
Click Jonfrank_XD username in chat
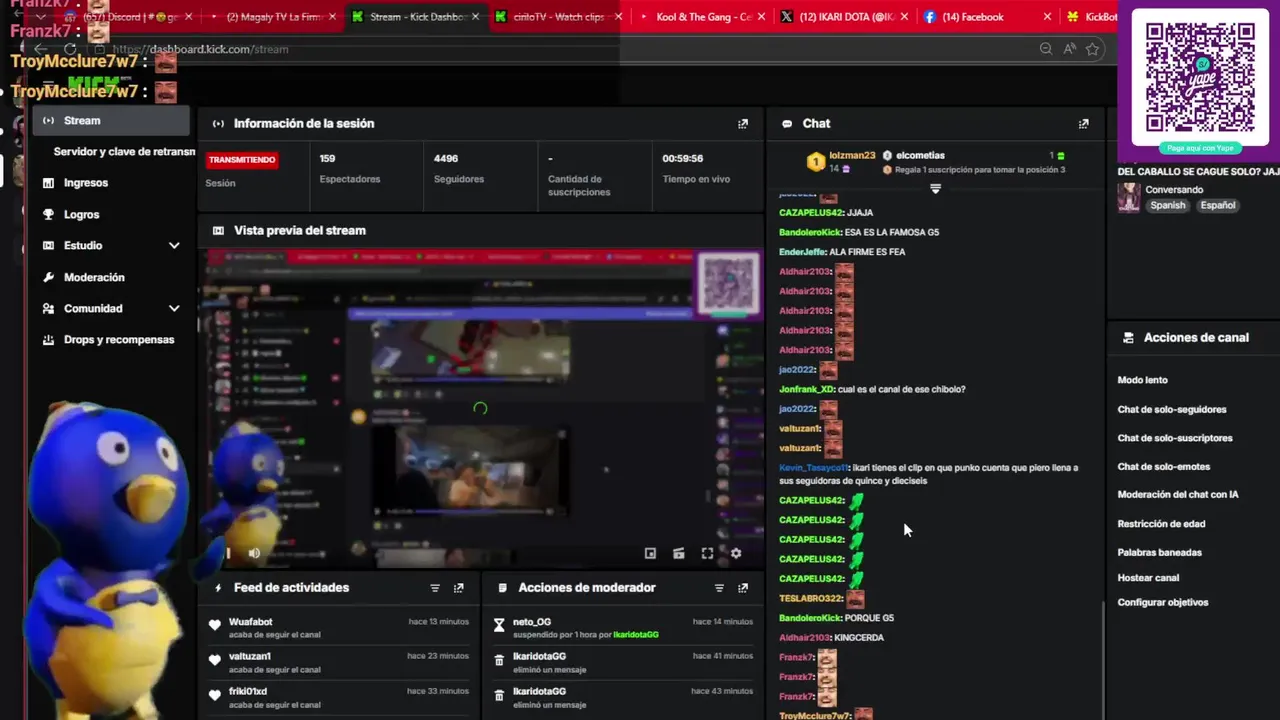click(806, 390)
